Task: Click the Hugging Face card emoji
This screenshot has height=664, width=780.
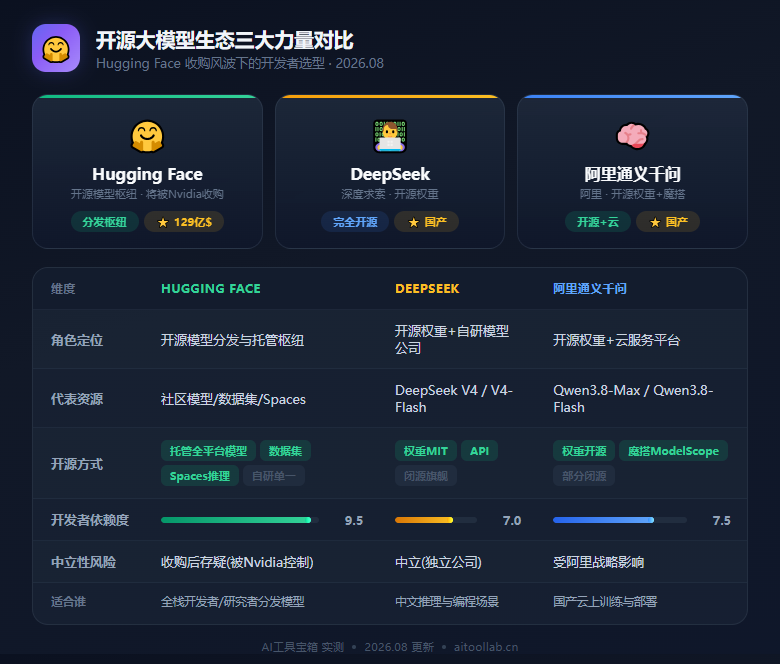Action: [147, 136]
